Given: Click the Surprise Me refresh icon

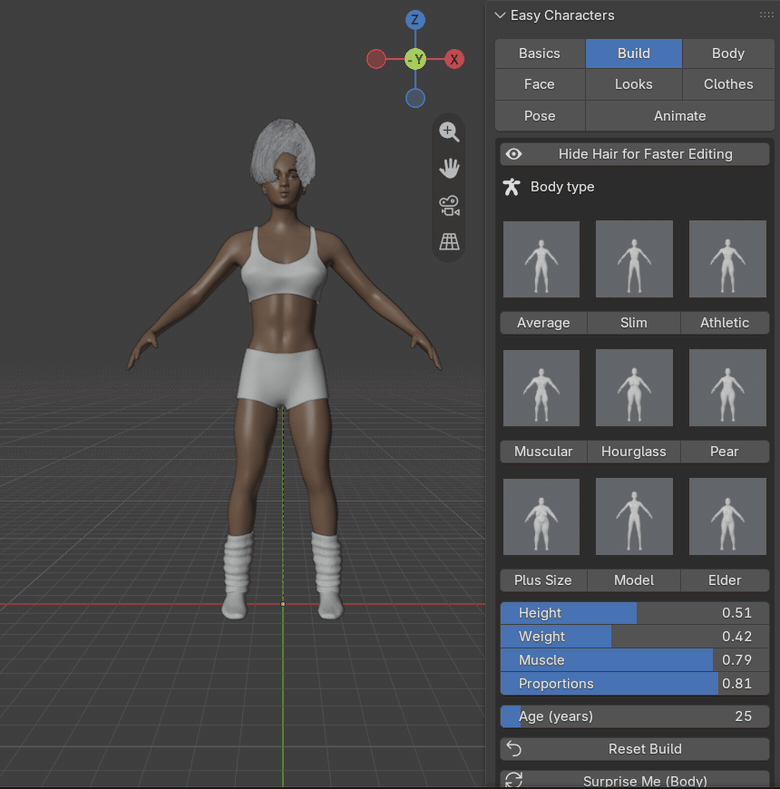Looking at the screenshot, I should 514,780.
